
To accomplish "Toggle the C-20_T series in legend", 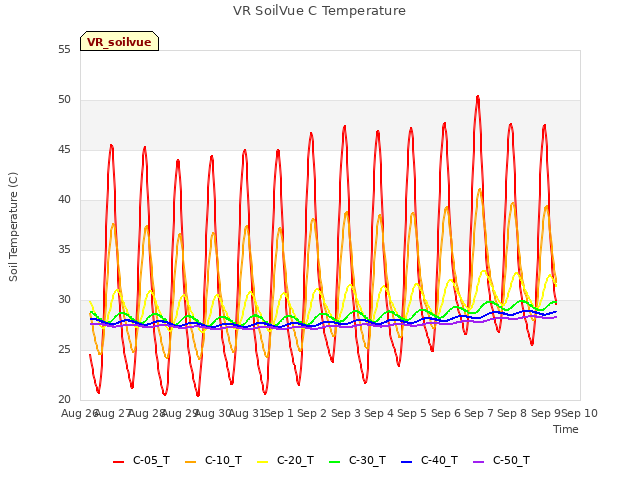I will (286, 460).
